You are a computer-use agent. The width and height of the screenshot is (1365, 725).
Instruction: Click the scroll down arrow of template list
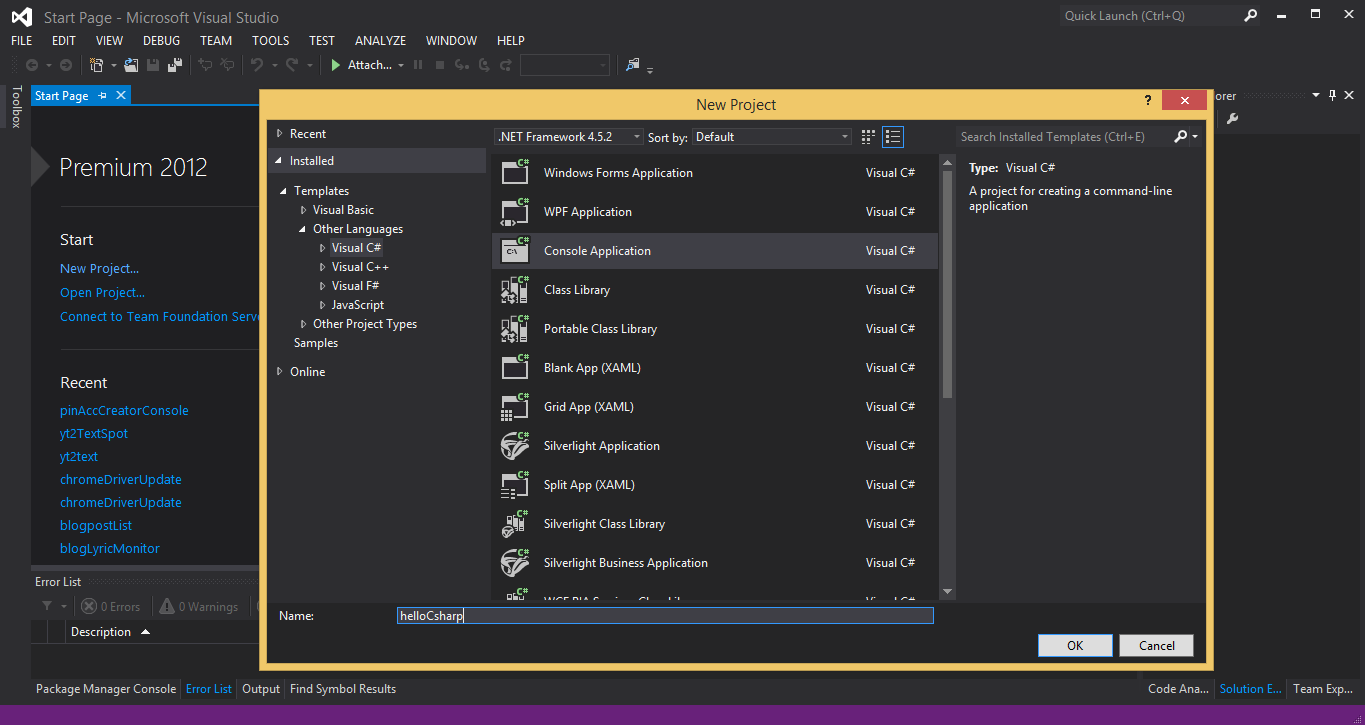(x=947, y=592)
